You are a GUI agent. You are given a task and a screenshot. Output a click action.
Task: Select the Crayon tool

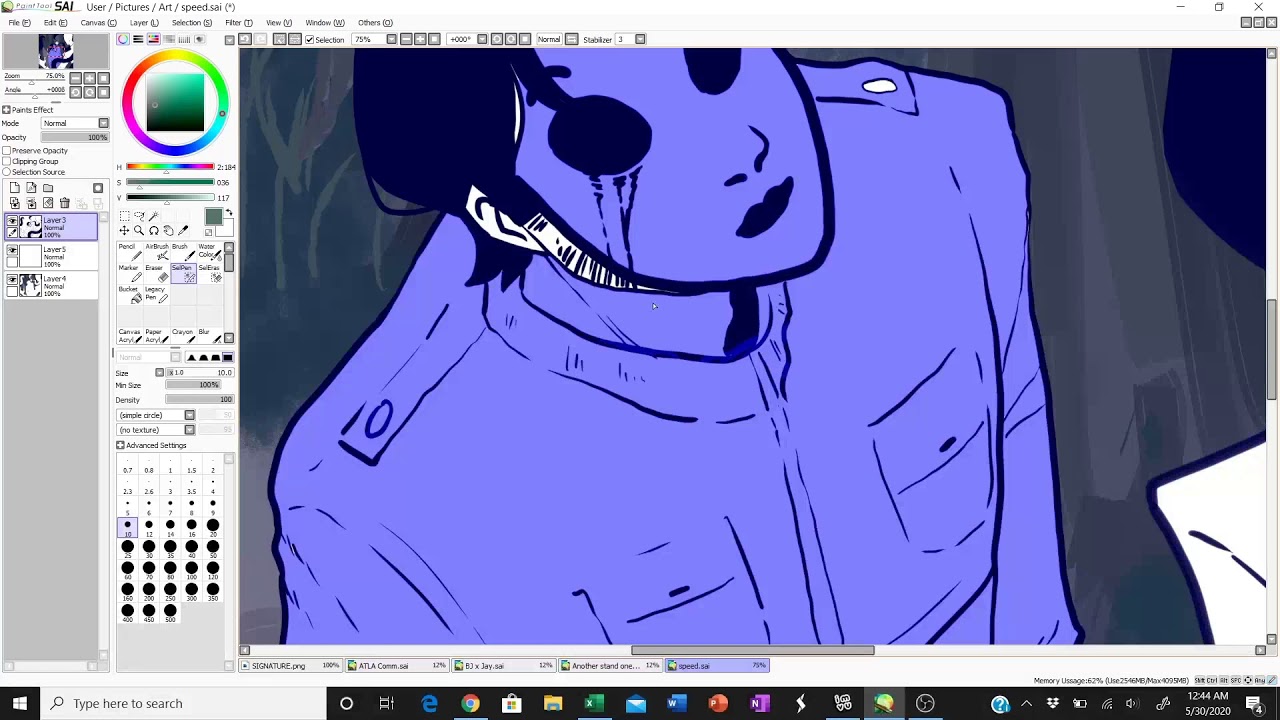[183, 336]
